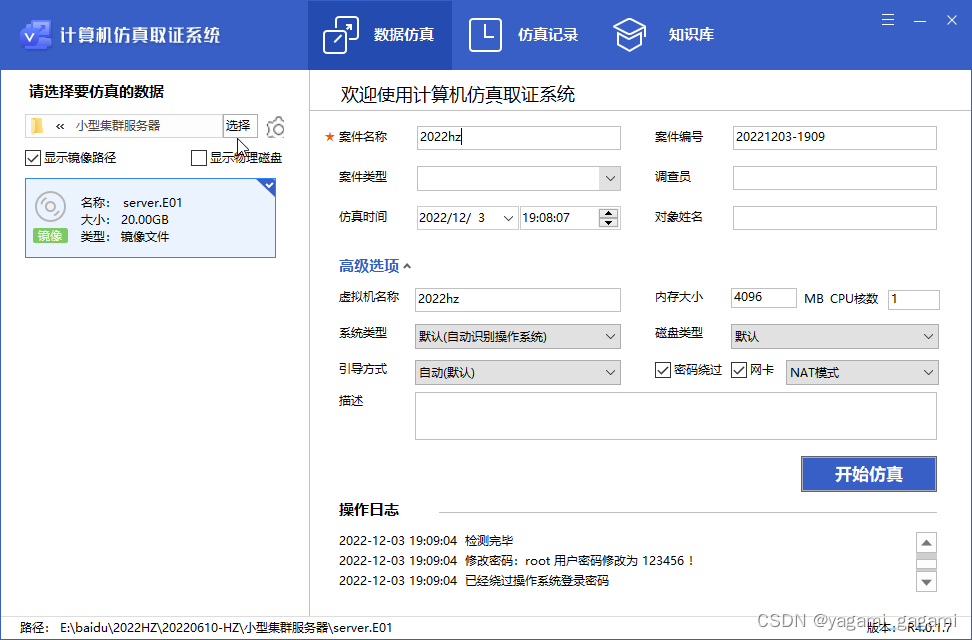Viewport: 972px width, 640px height.
Task: Open the 磁盘类型 dropdown
Action: (834, 337)
